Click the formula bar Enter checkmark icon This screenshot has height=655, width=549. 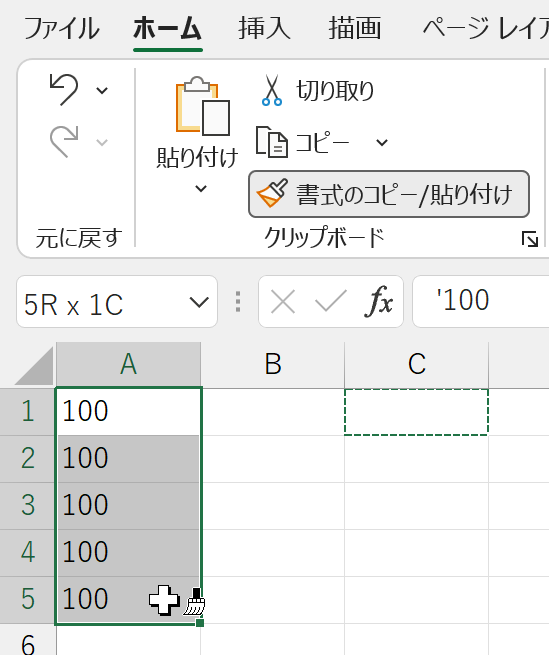[330, 302]
